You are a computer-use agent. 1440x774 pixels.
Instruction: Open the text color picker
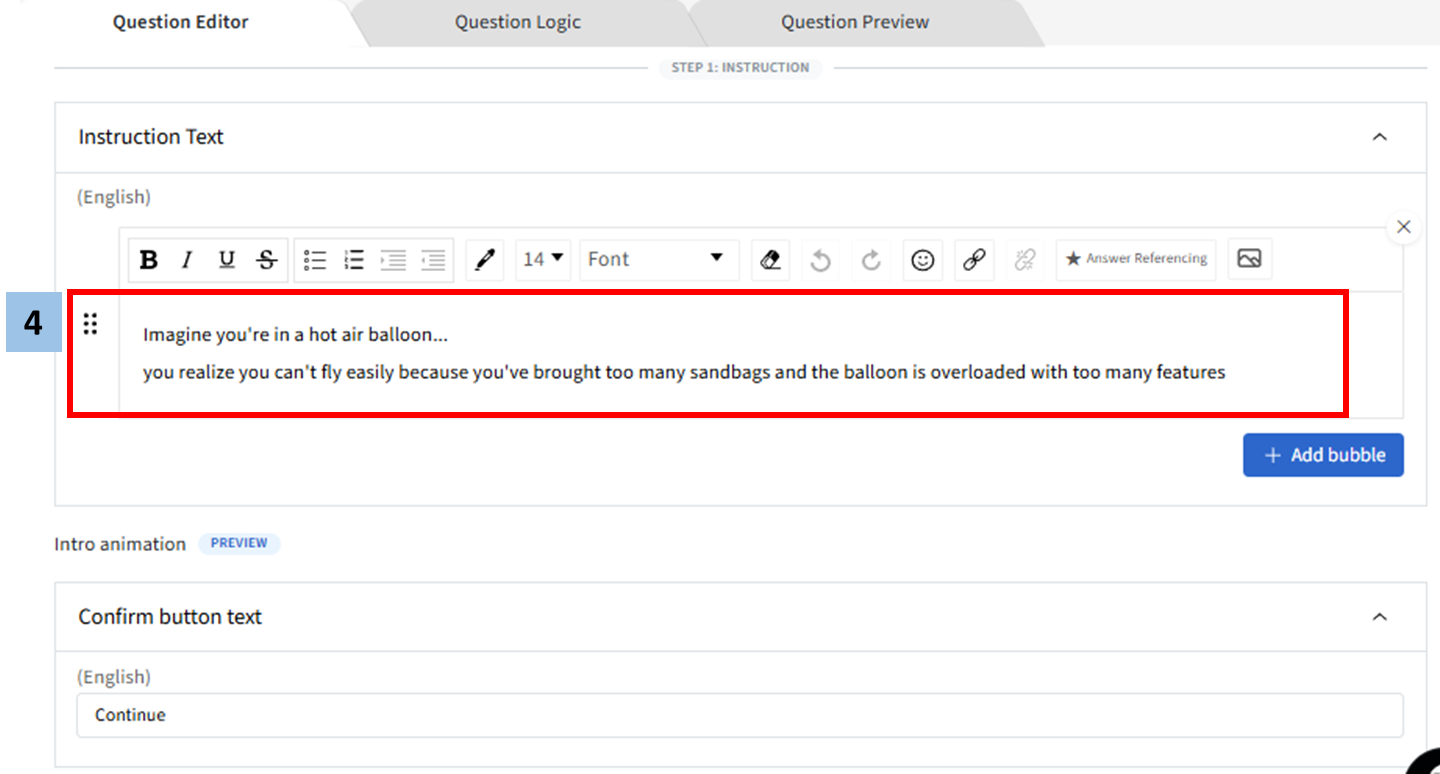point(485,260)
